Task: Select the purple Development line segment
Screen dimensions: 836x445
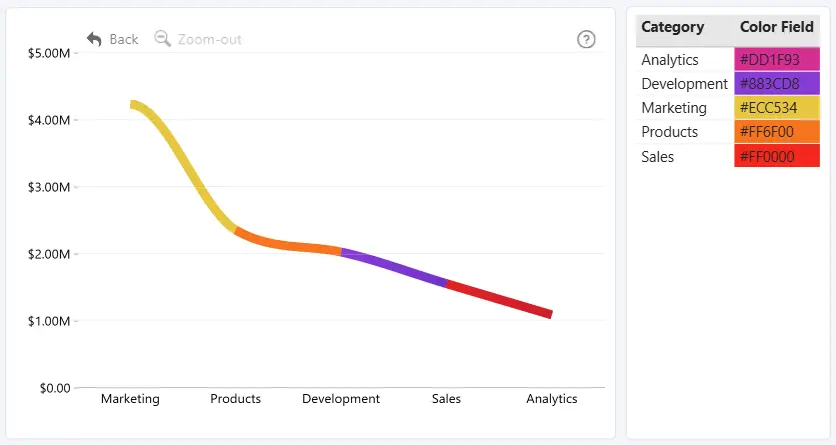Action: coord(393,266)
